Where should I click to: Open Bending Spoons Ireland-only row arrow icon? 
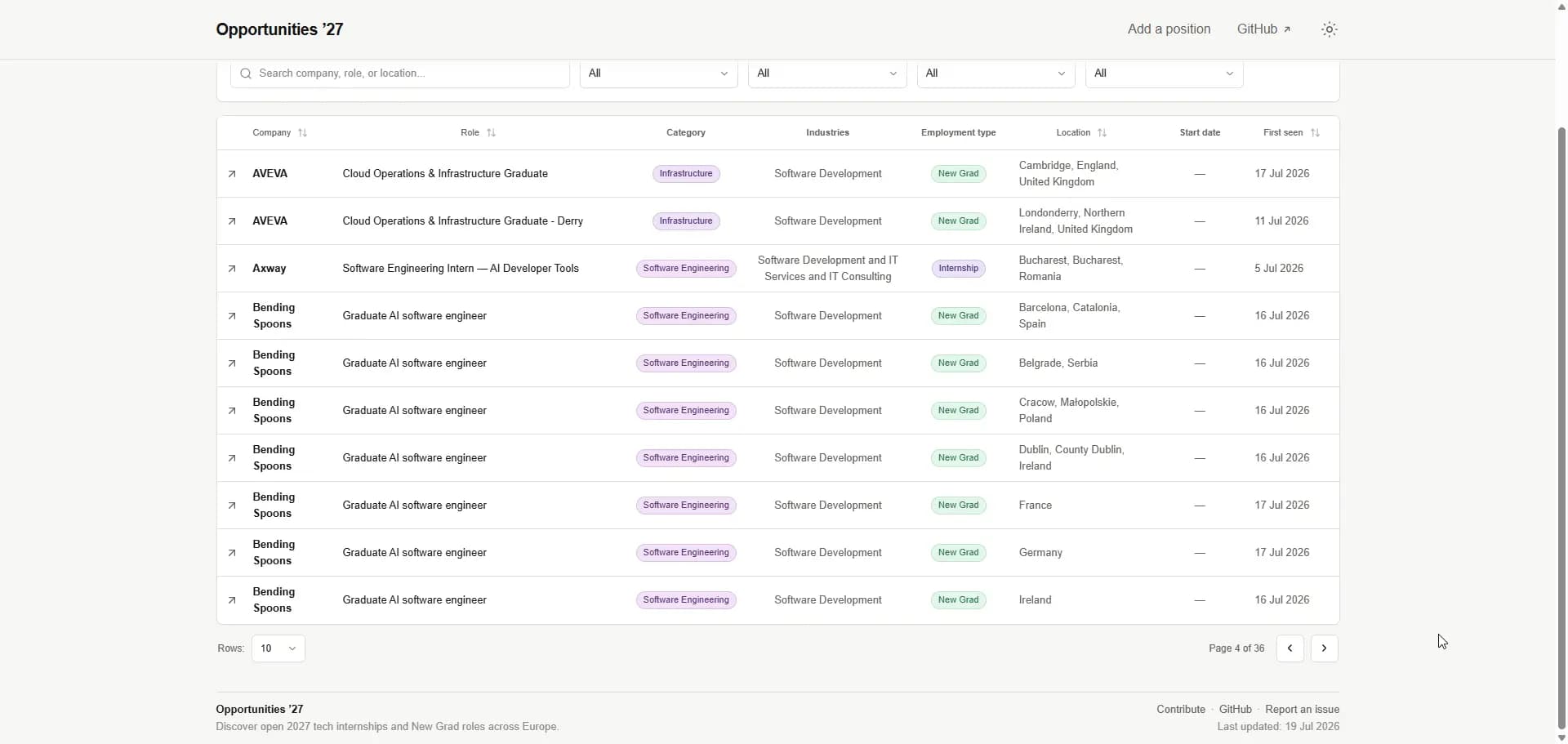click(232, 600)
